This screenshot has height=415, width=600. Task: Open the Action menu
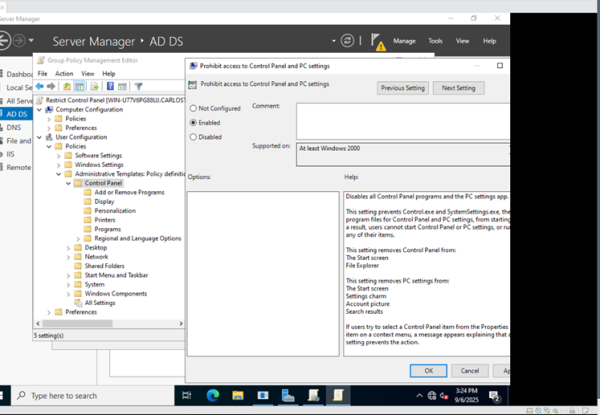coord(64,74)
